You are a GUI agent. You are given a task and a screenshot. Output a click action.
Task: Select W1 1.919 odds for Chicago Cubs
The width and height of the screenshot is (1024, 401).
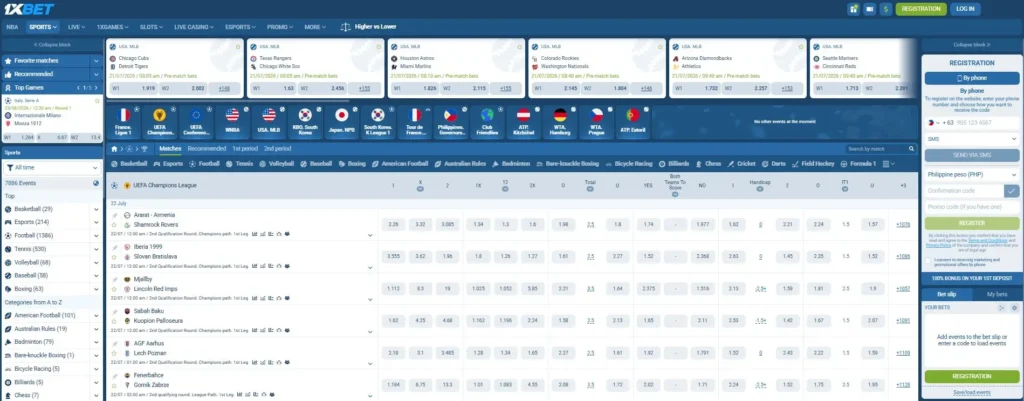(x=135, y=88)
